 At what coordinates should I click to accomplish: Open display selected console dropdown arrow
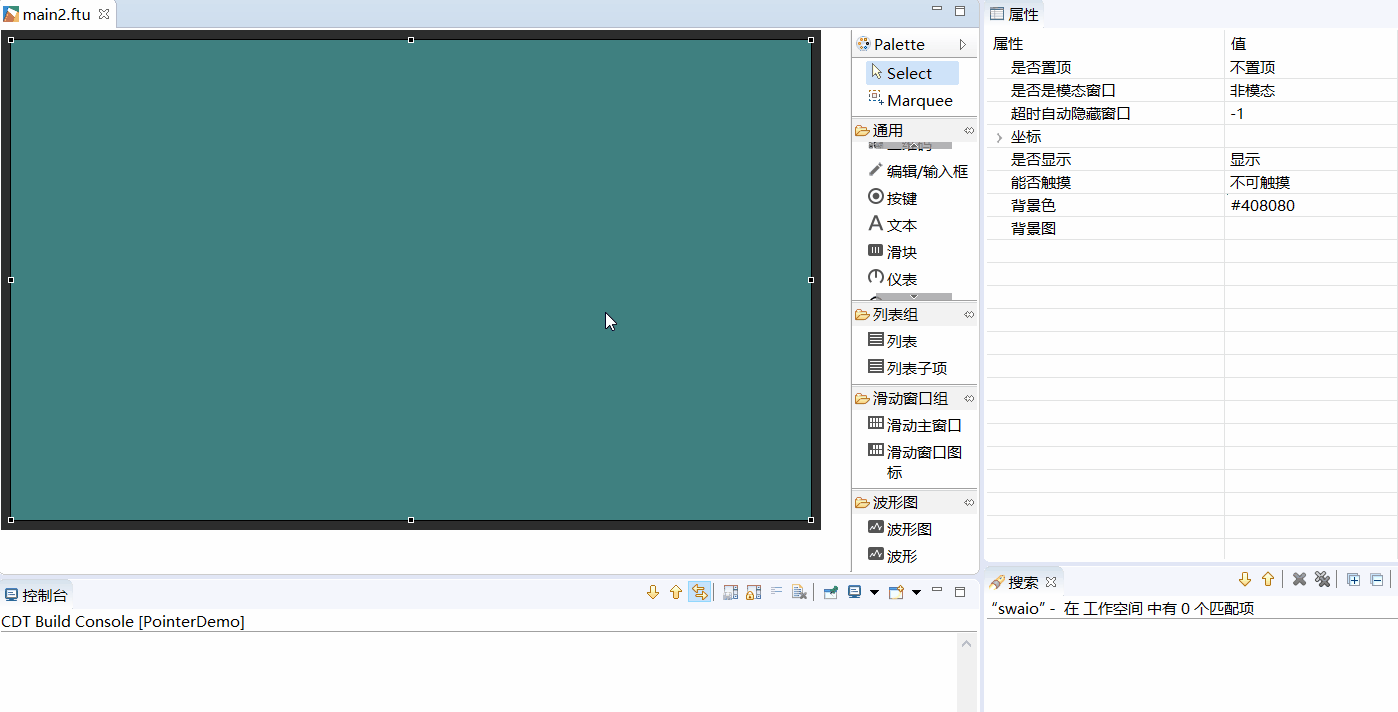click(x=874, y=592)
